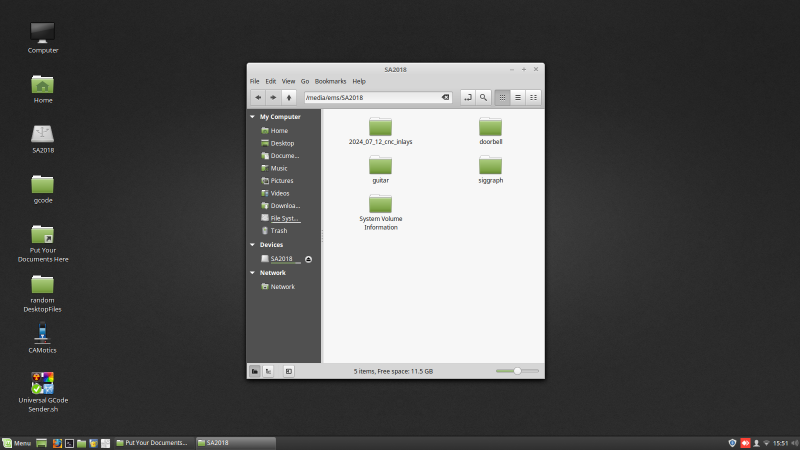
Task: Click the 15:51 panel clock
Action: 781,443
